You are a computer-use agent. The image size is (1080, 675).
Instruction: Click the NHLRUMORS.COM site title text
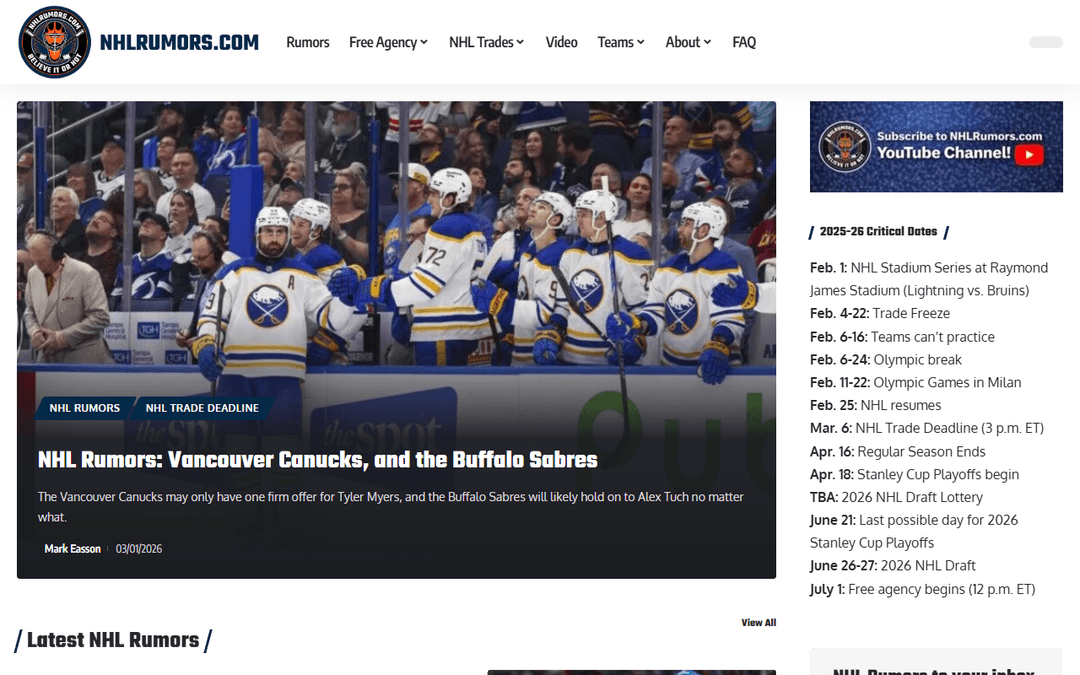[179, 43]
